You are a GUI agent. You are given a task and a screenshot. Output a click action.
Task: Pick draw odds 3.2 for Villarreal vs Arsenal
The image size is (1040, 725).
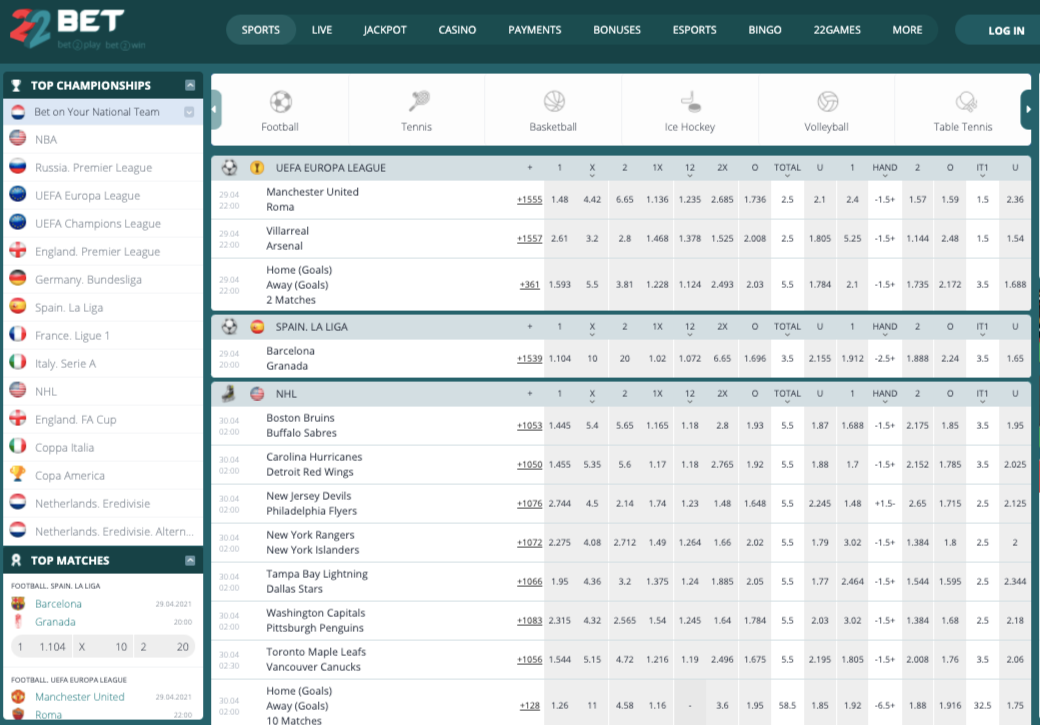point(592,239)
